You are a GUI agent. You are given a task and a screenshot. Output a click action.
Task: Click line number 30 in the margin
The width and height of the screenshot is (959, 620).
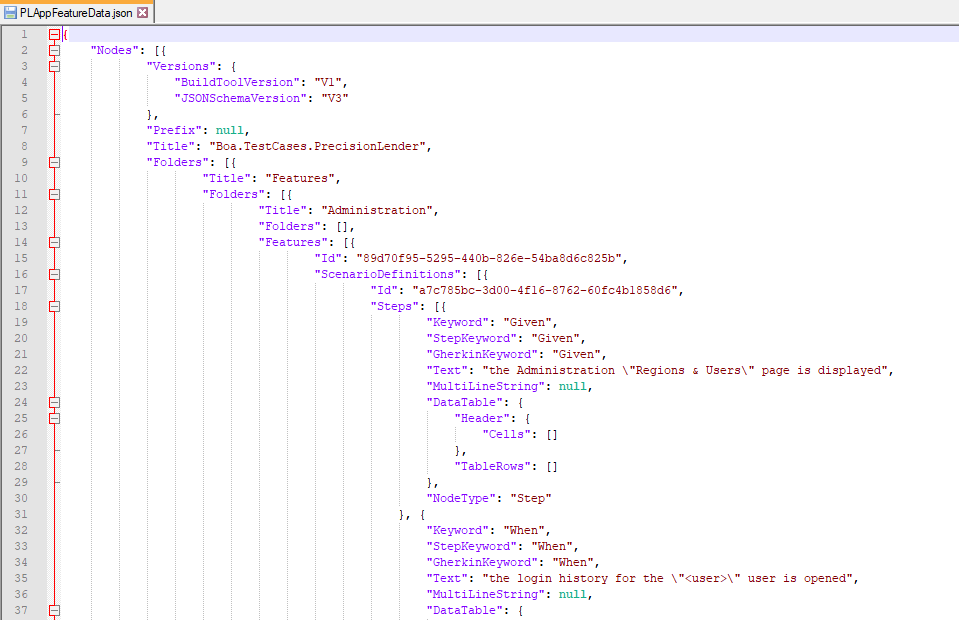pos(22,498)
